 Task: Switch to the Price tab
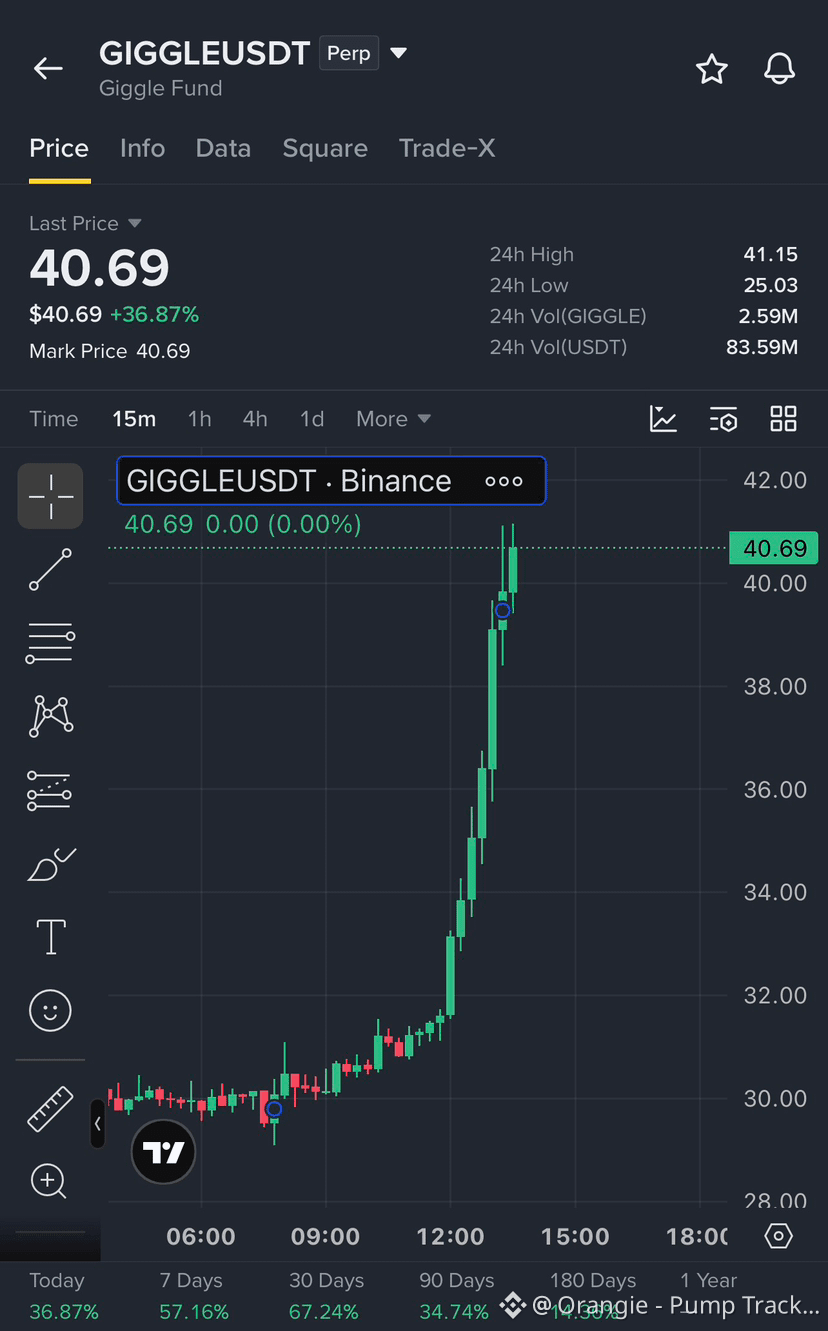click(59, 148)
